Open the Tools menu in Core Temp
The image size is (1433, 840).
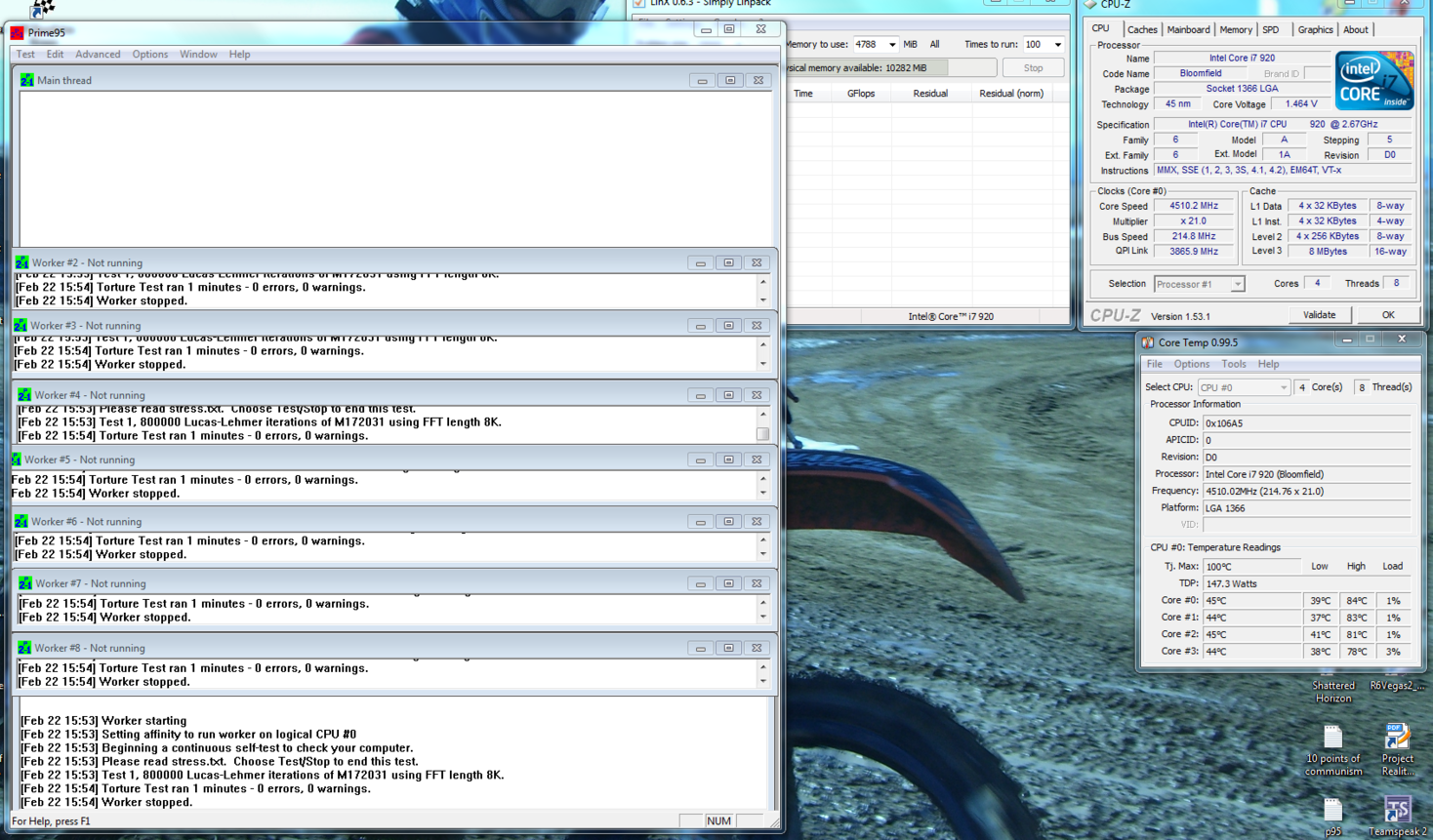click(x=1233, y=363)
